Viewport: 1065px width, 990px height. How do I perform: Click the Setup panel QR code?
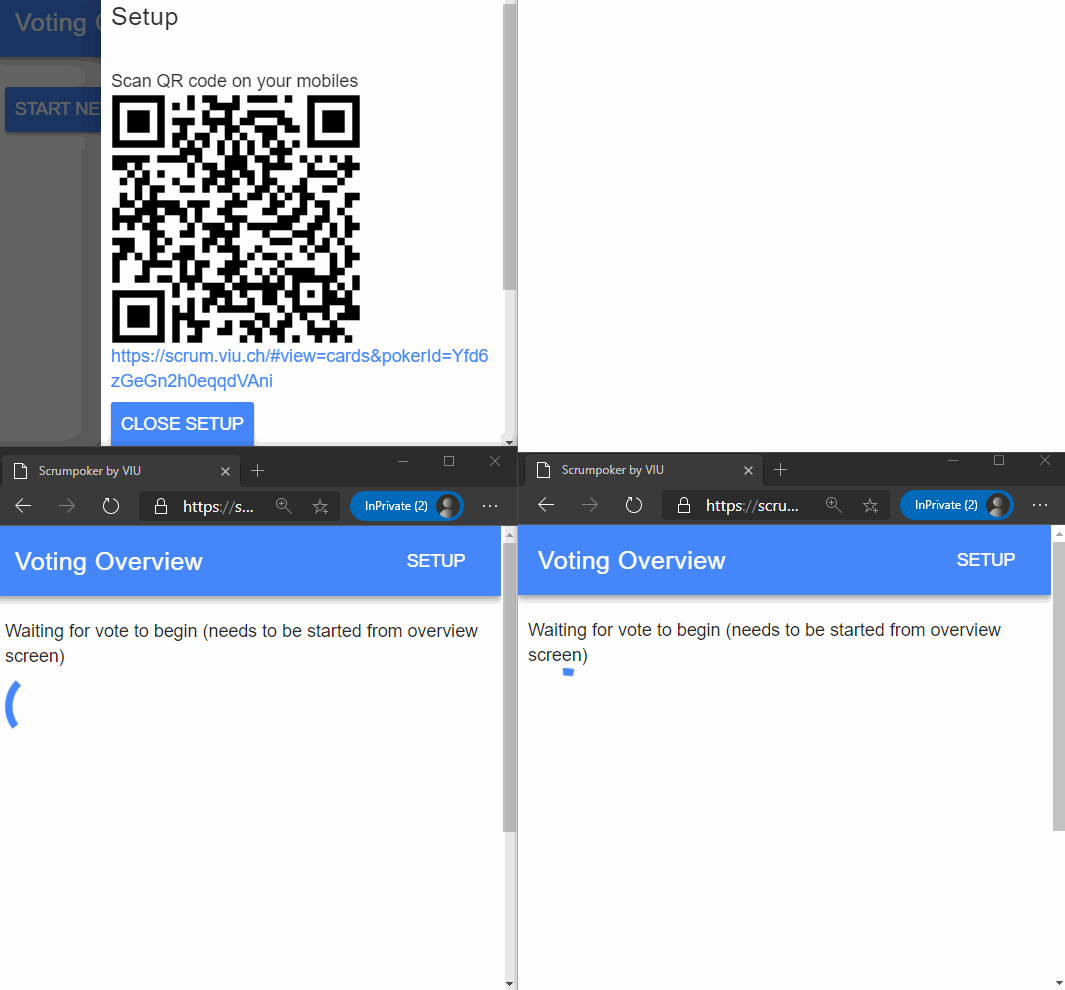click(235, 219)
